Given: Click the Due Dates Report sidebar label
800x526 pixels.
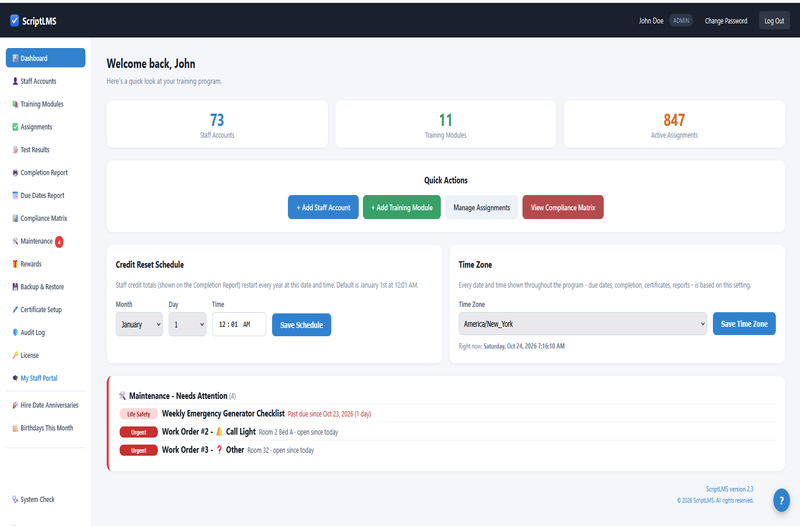Looking at the screenshot, I should (42, 195).
